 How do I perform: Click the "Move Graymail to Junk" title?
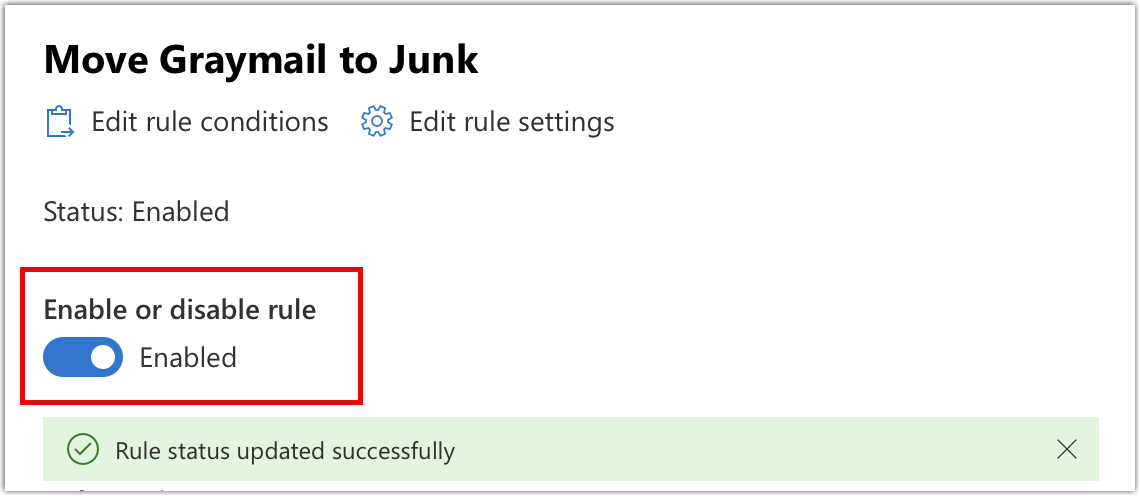coord(261,61)
